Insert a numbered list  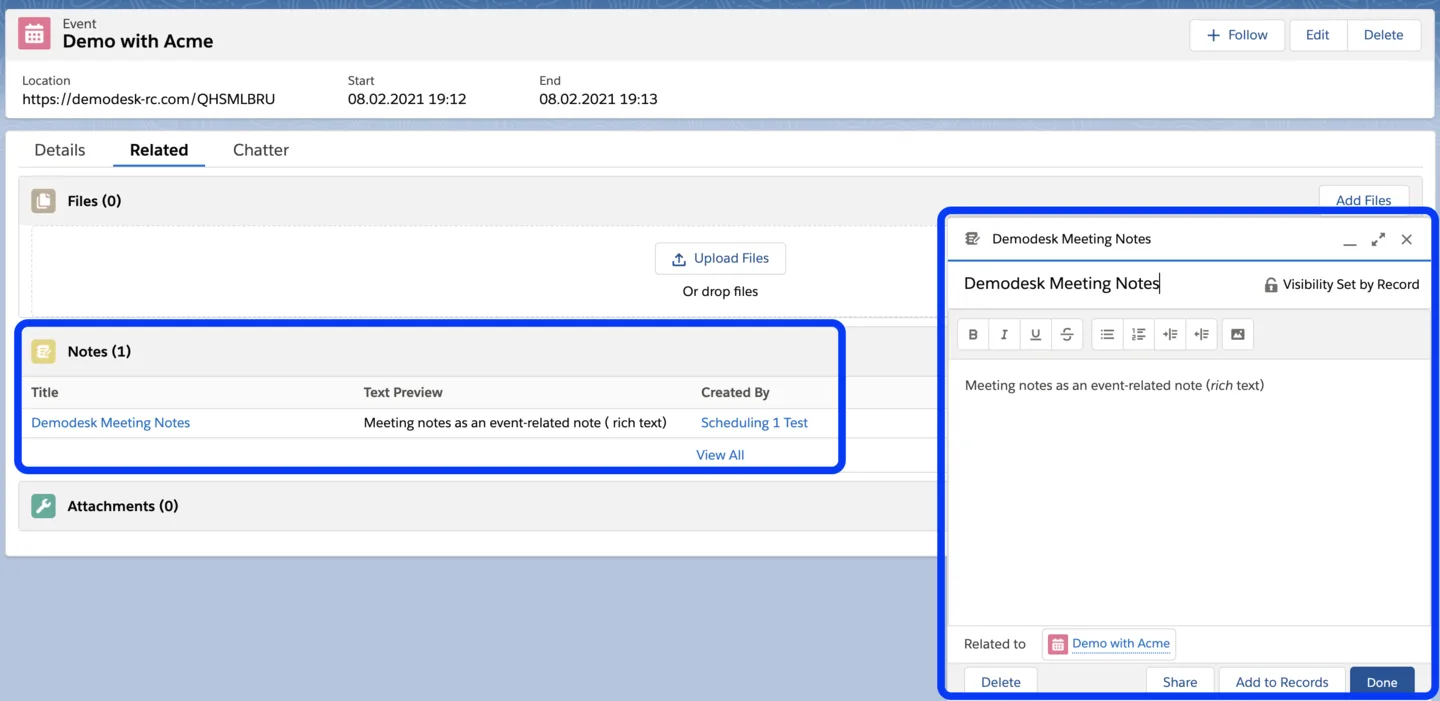click(1138, 334)
